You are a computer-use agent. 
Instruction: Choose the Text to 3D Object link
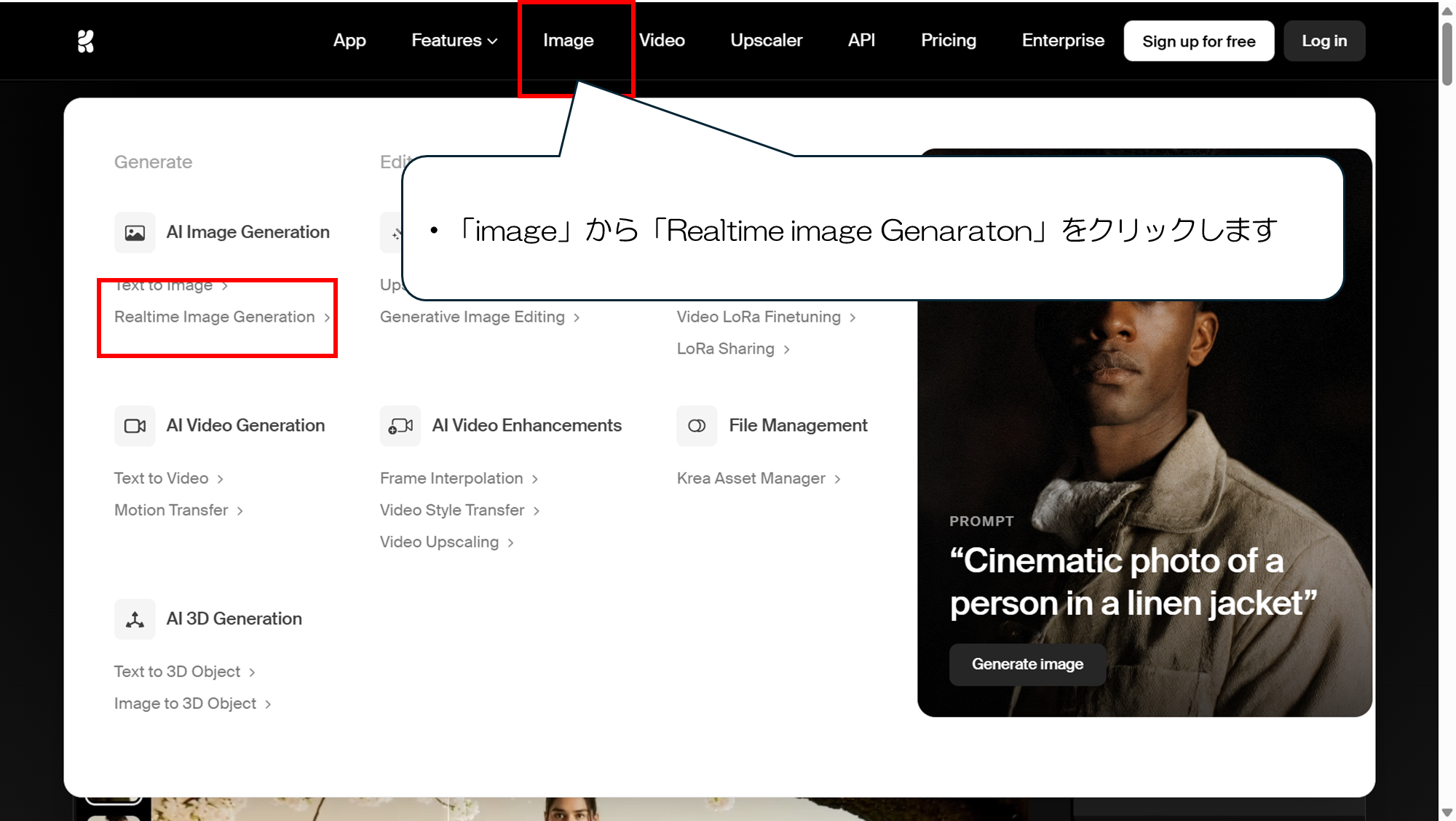coord(177,672)
